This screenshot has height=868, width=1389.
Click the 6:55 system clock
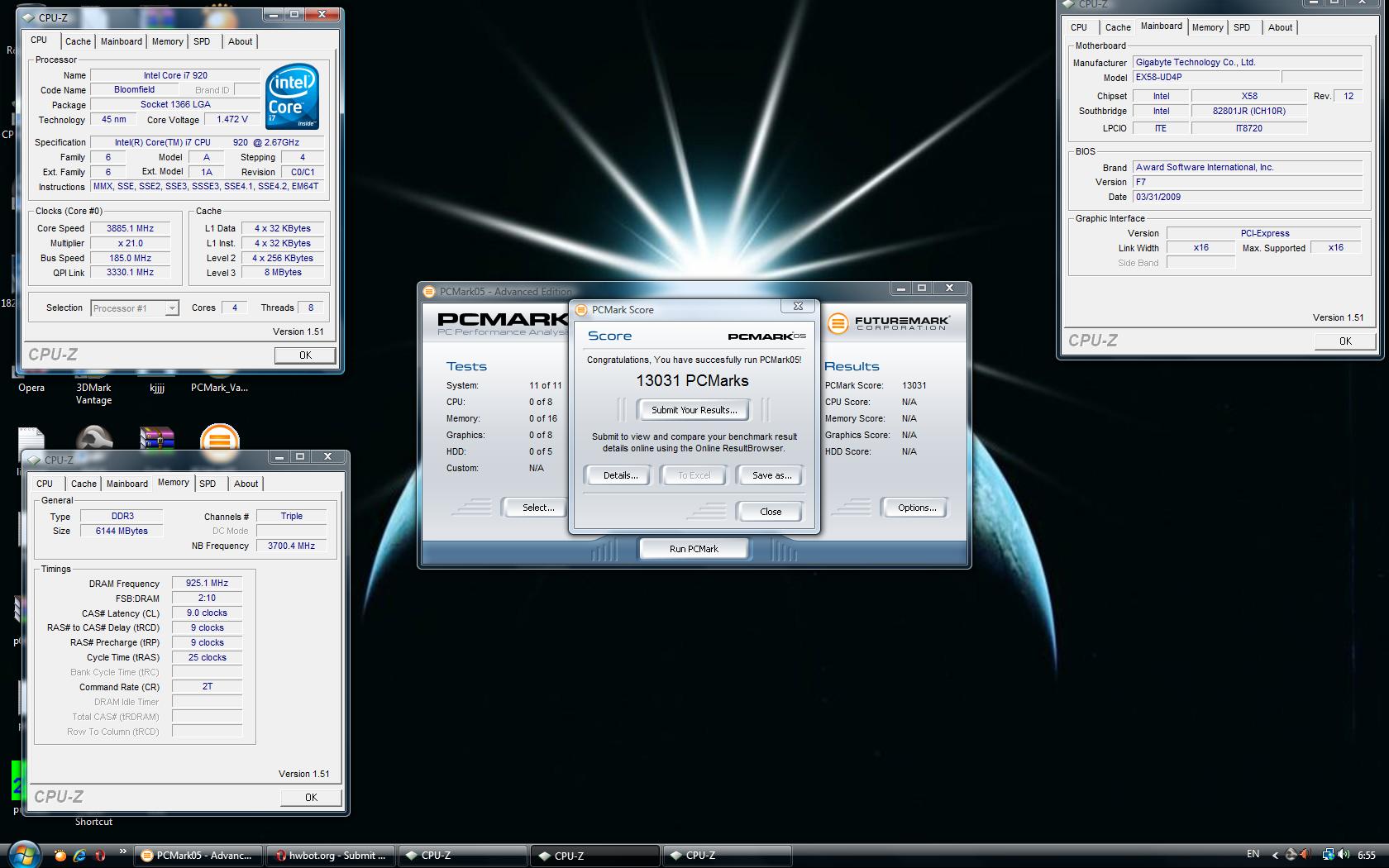(1366, 855)
